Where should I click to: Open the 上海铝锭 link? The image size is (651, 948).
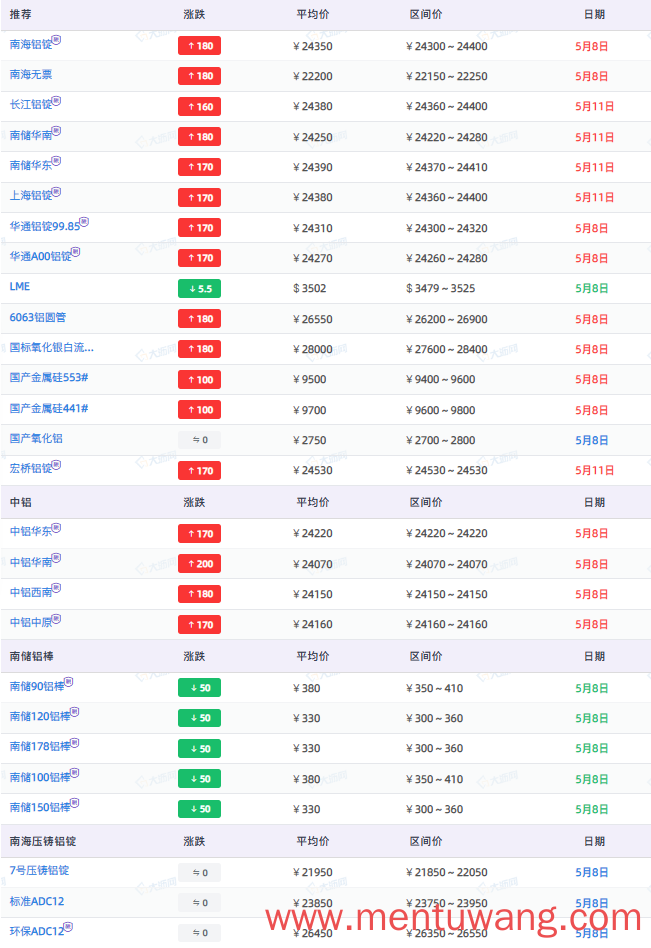pyautogui.click(x=31, y=196)
